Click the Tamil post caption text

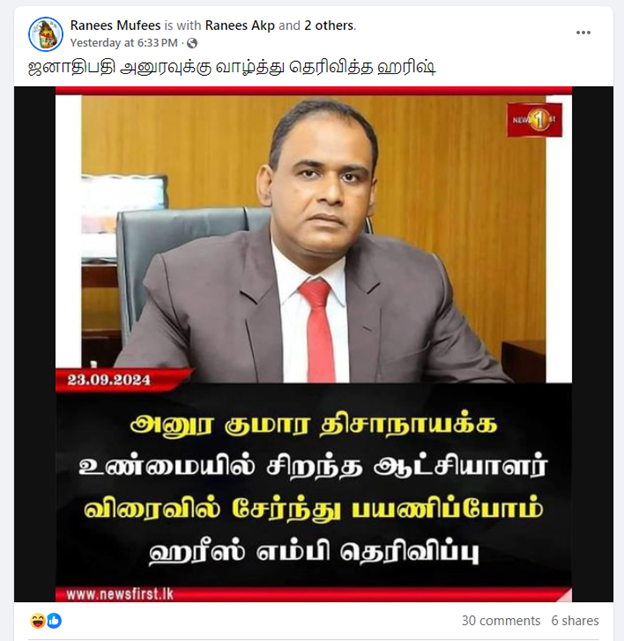coord(232,67)
